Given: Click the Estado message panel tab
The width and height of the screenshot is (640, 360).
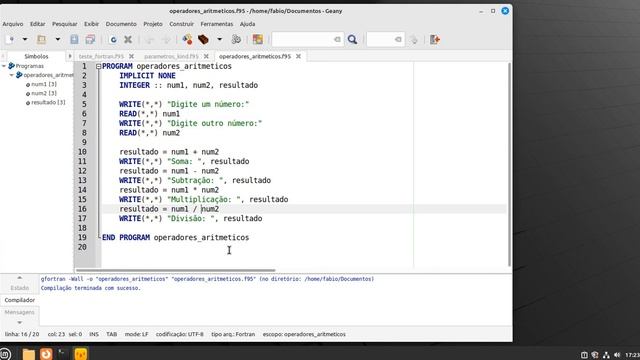Looking at the screenshot, I should tap(20, 288).
